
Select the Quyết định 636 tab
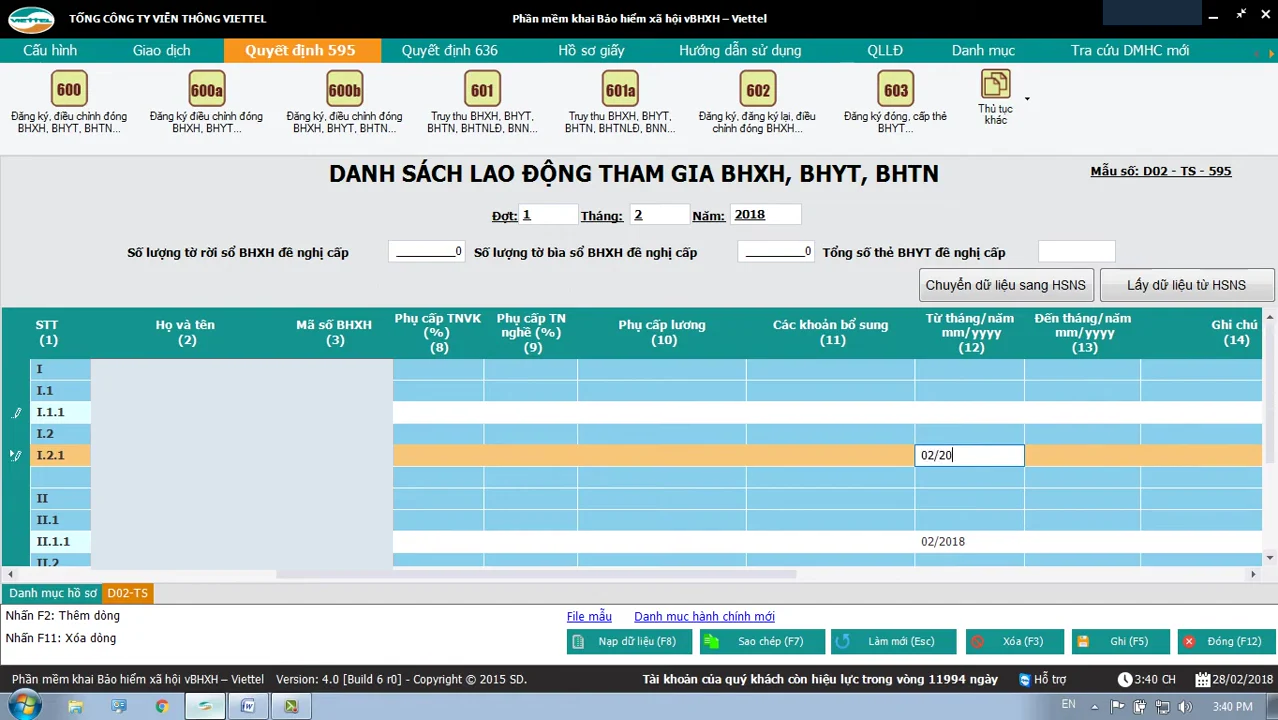point(449,50)
